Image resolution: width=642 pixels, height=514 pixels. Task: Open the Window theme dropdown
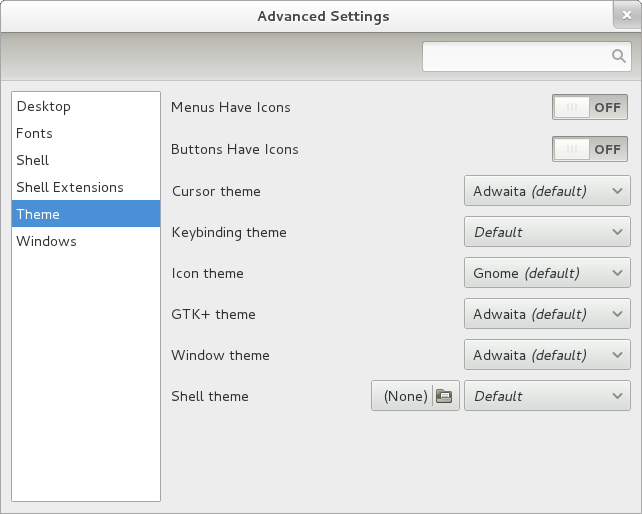tap(547, 355)
